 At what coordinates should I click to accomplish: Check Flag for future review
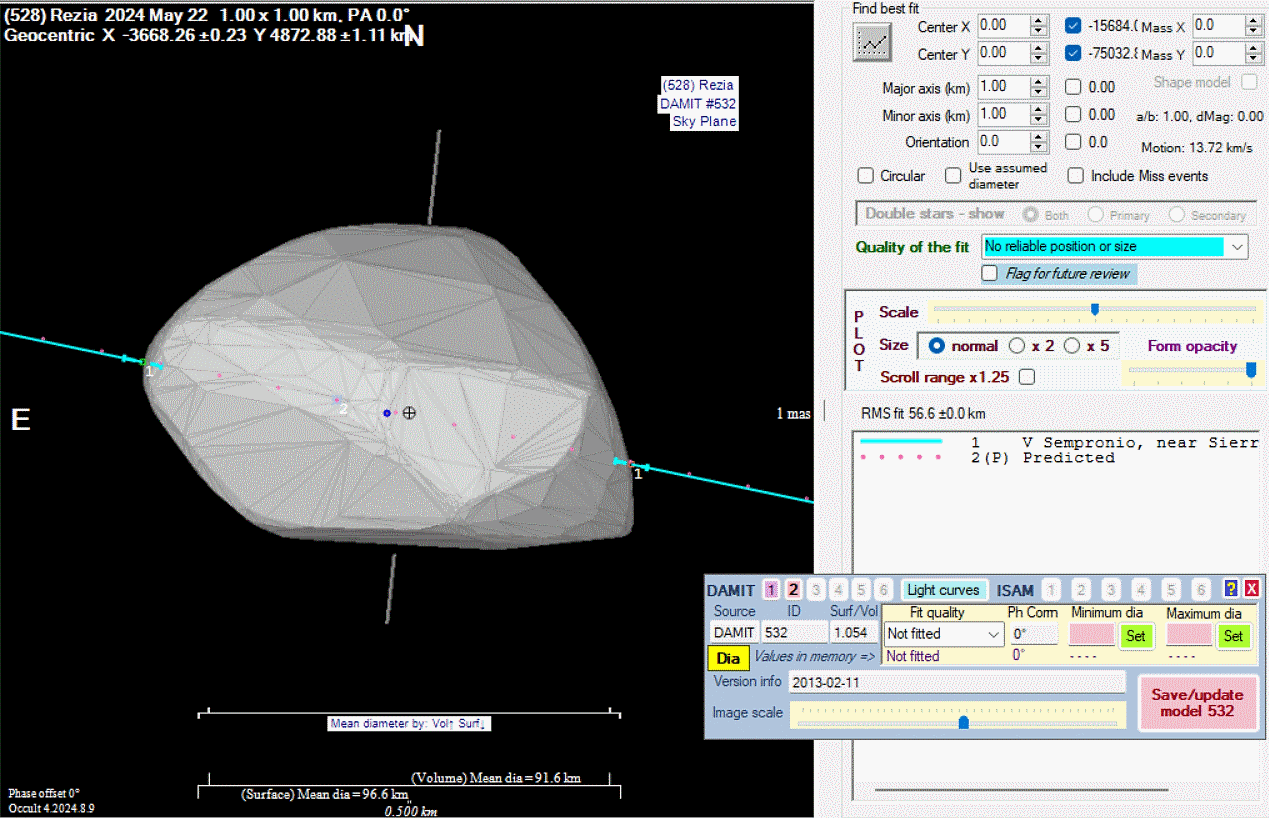(x=990, y=273)
